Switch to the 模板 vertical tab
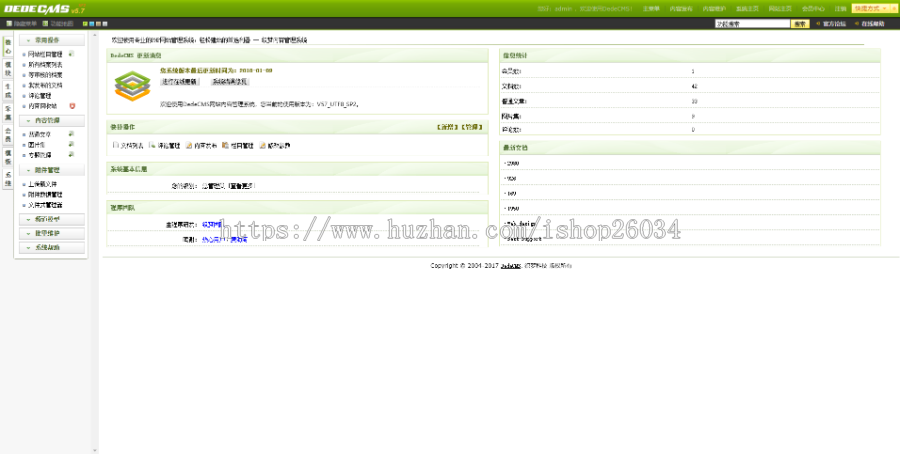The width and height of the screenshot is (900, 454). (x=8, y=157)
